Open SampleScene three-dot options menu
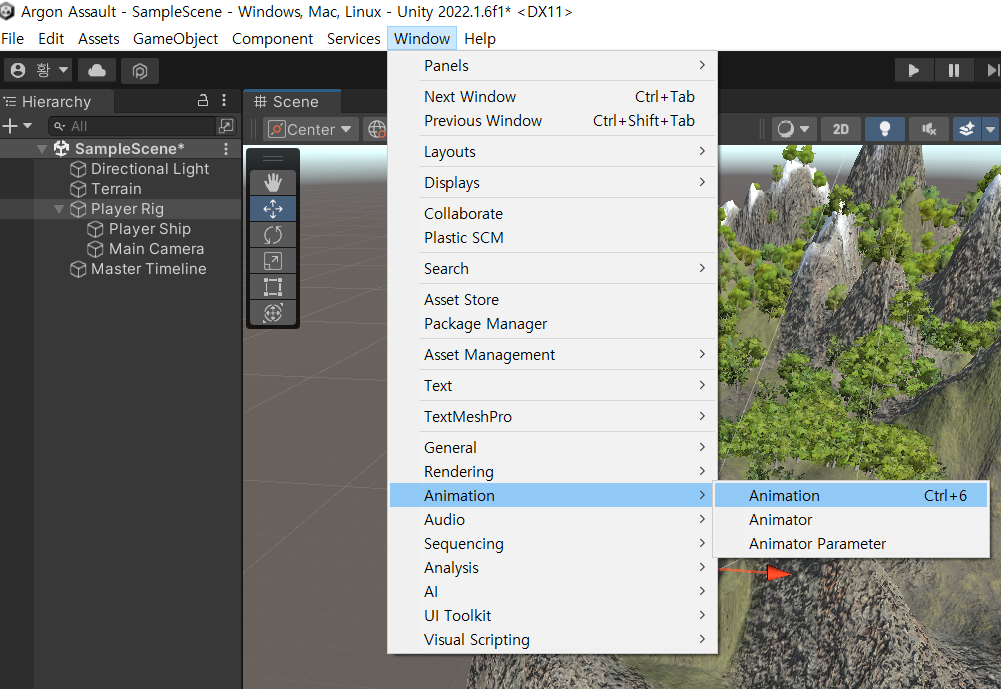1001x689 pixels. 226,149
